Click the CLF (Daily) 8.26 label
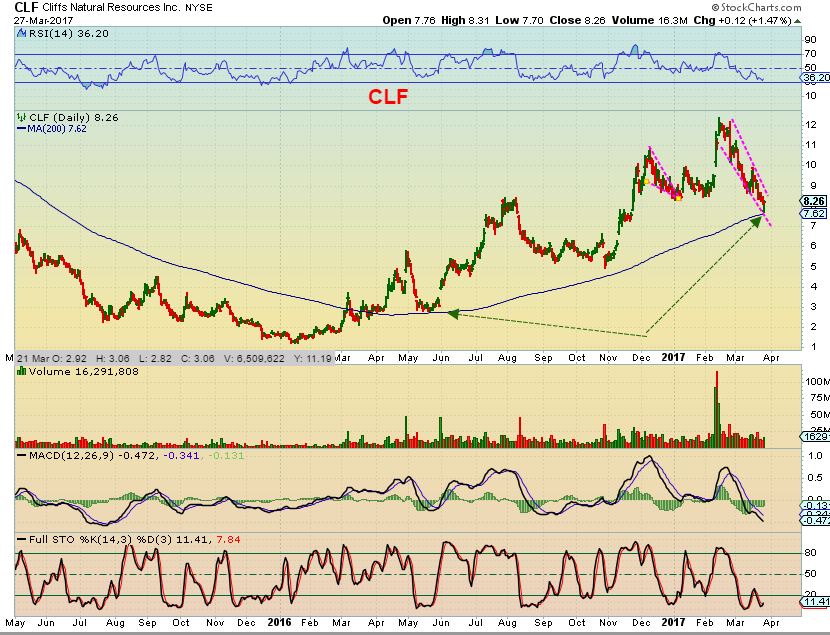Viewport: 830px width, 635px height. tap(74, 117)
